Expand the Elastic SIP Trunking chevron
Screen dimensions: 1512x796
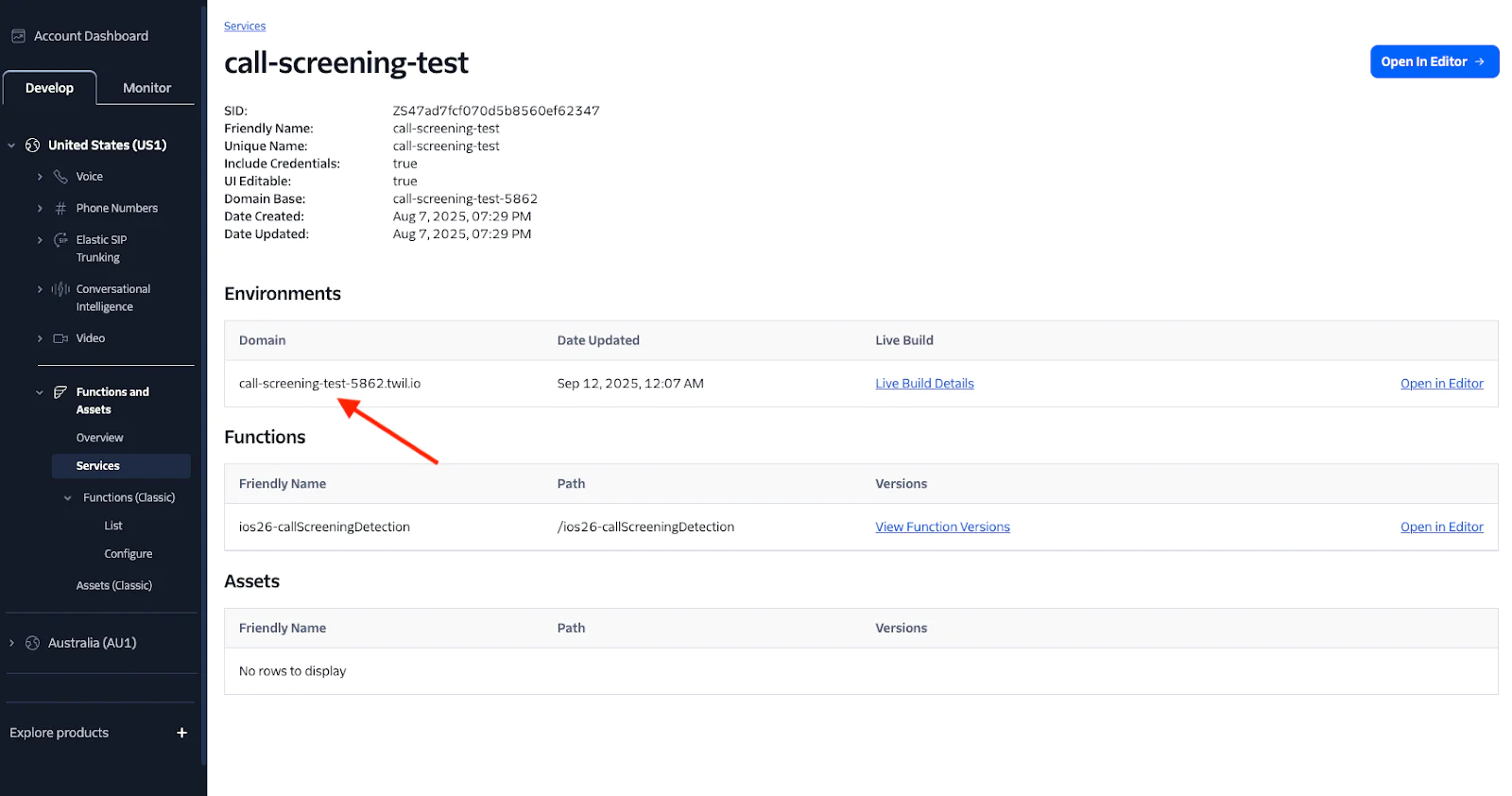tap(40, 240)
